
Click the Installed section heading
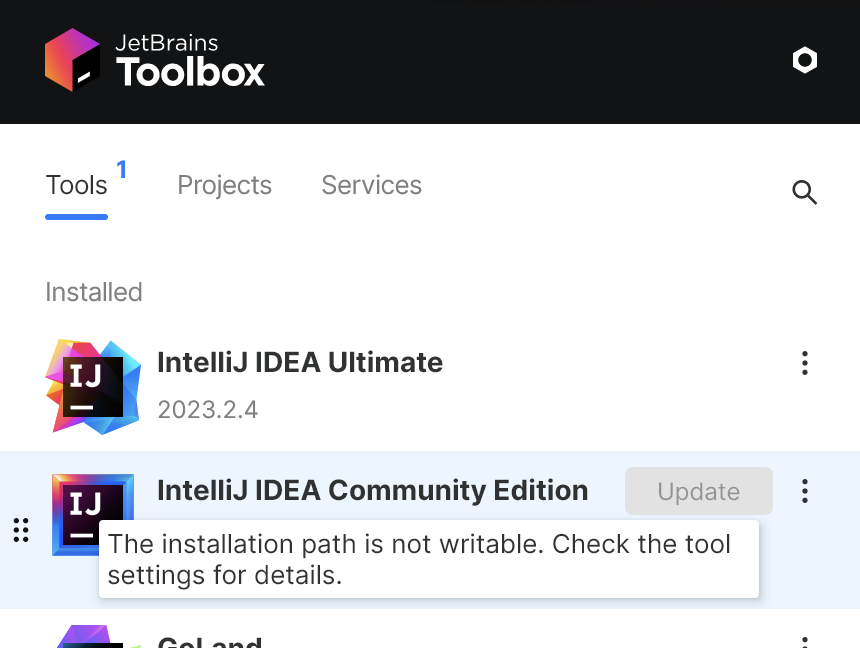click(x=94, y=292)
